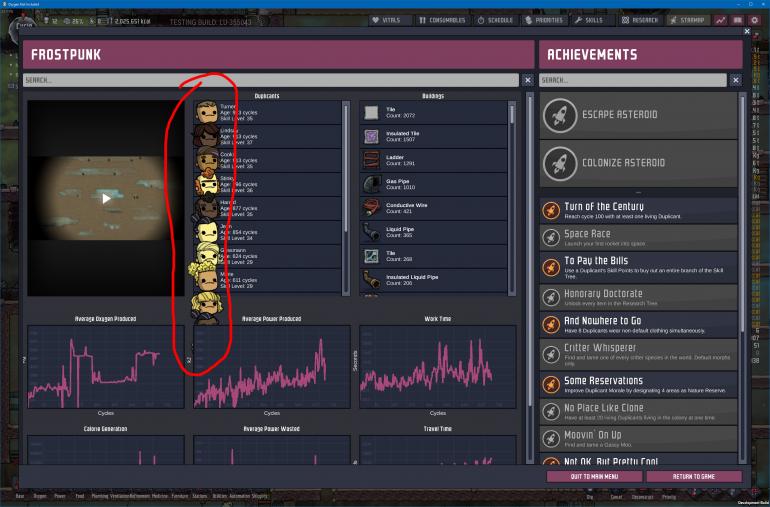Click the Escape Asteroid rocket icon
This screenshot has height=507, width=770.
560,115
